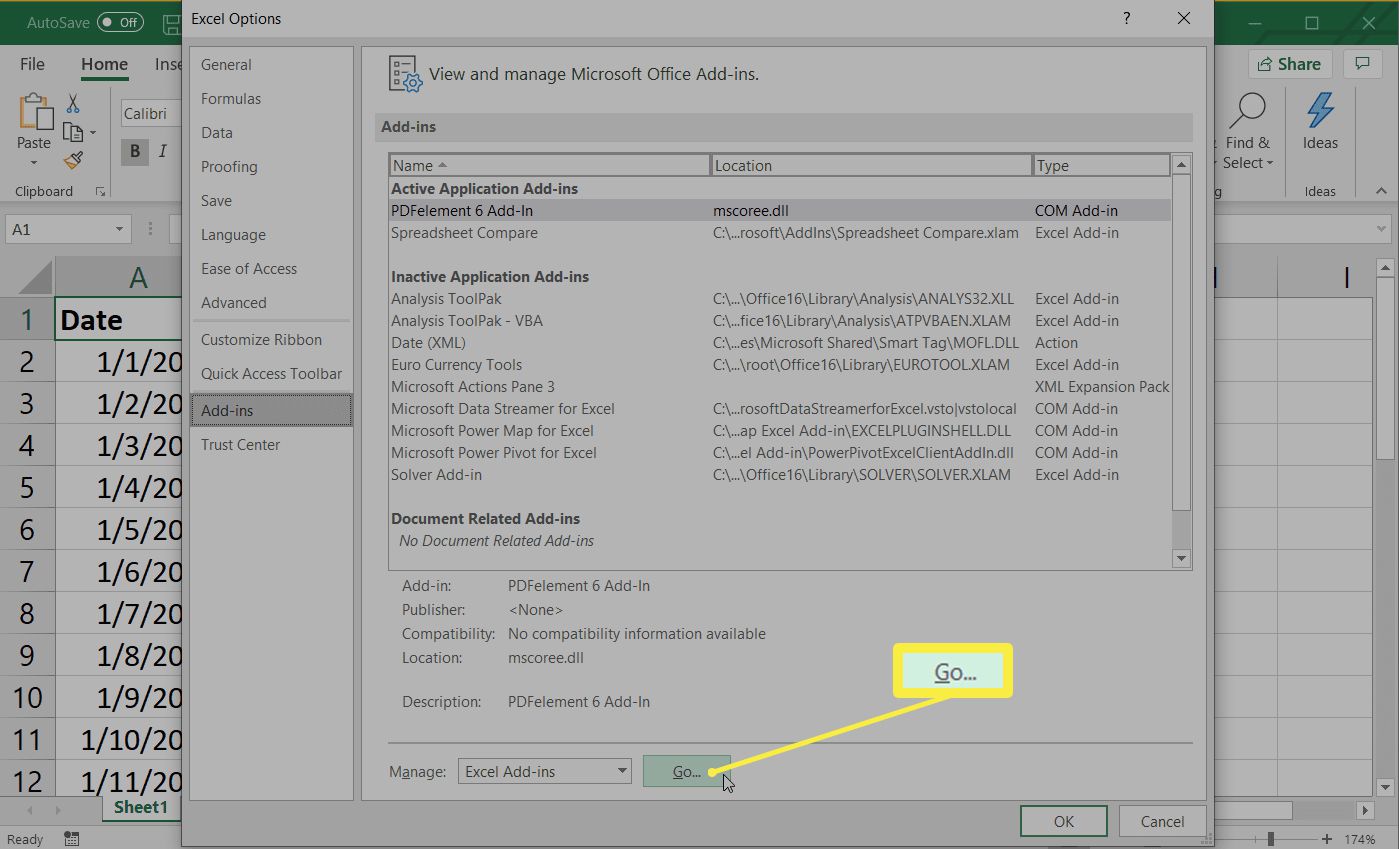Select the Sheet1 worksheet tab

tap(140, 807)
